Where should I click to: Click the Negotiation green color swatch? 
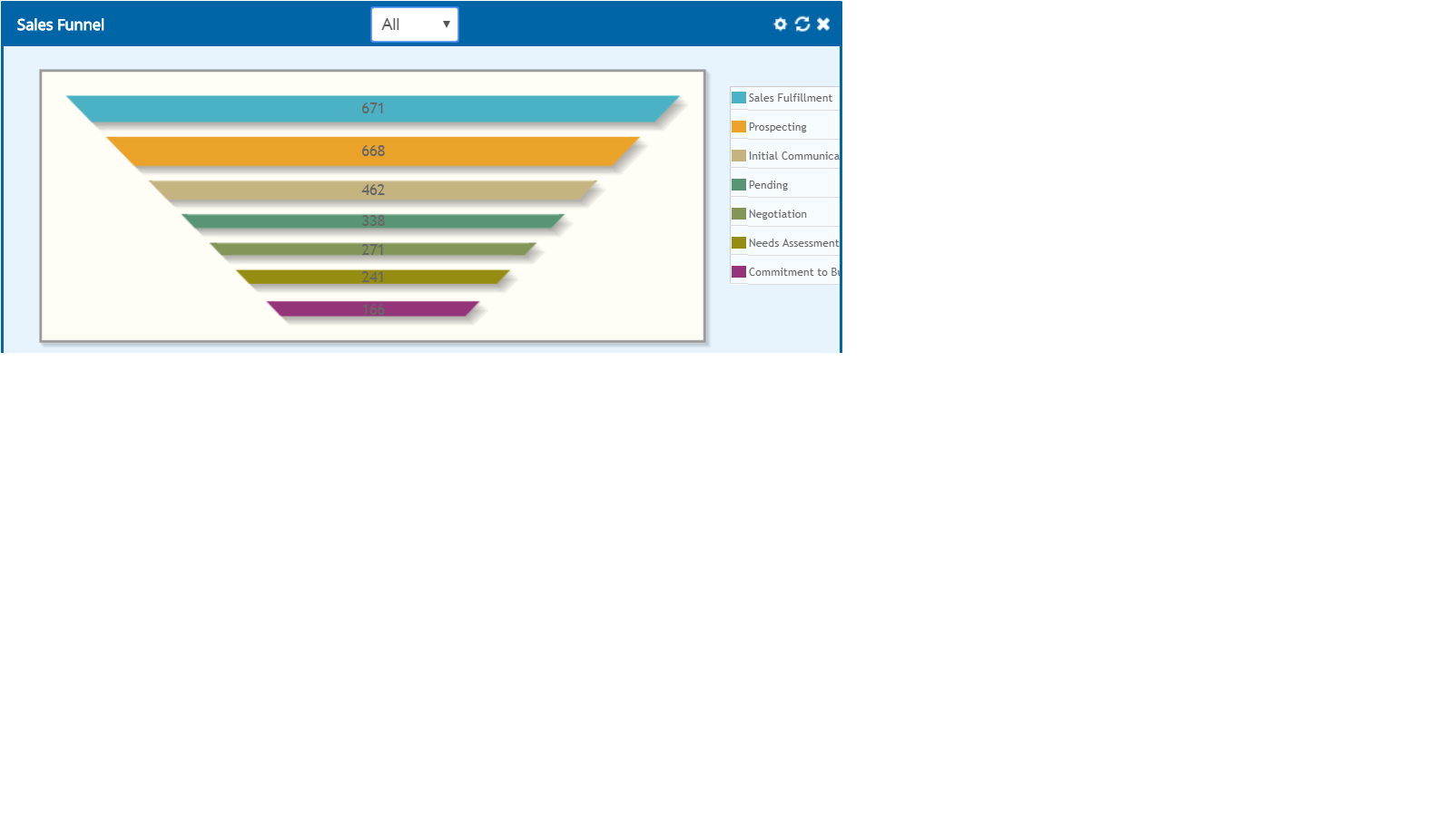click(737, 213)
